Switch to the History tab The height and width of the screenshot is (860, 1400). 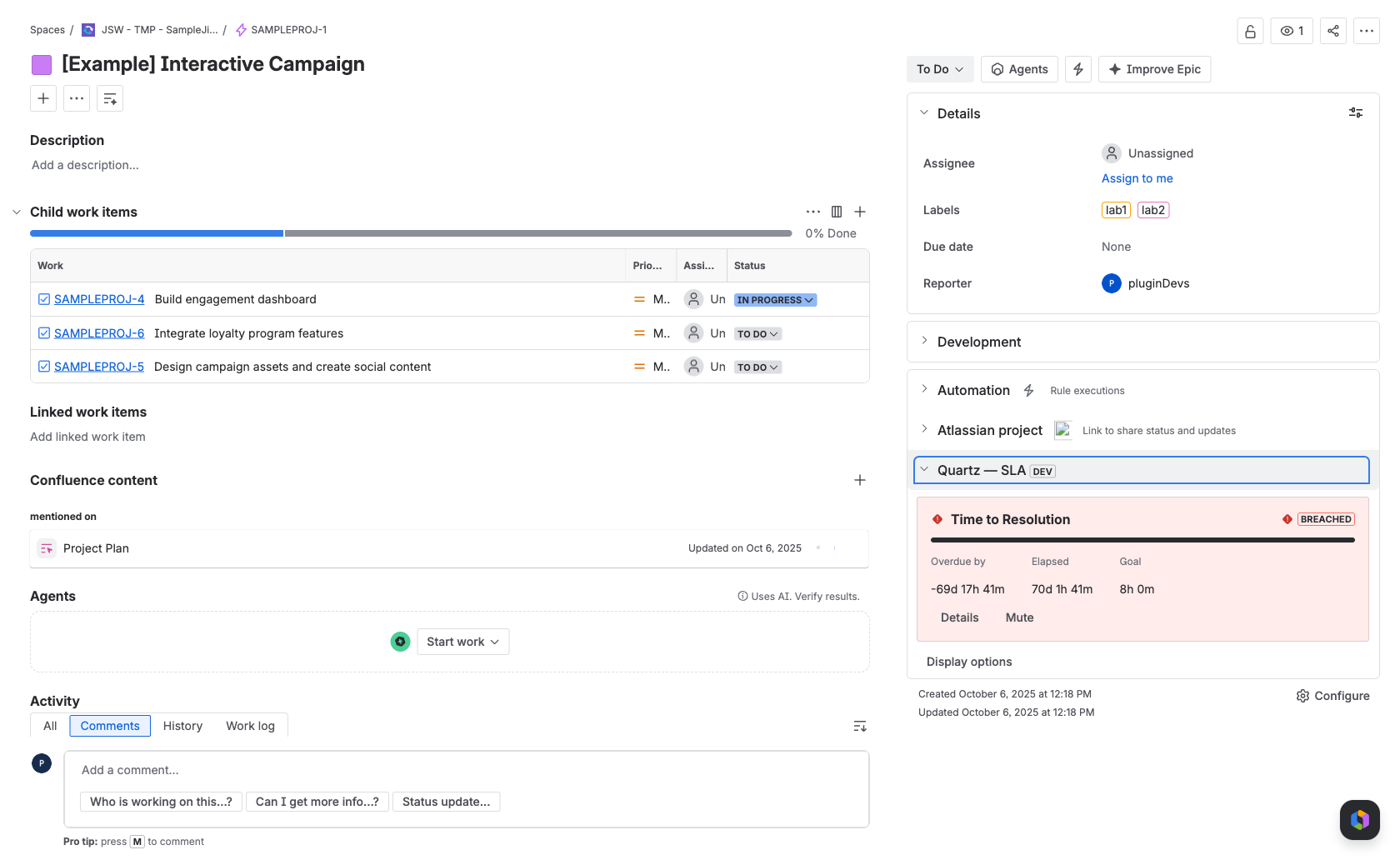pos(182,726)
